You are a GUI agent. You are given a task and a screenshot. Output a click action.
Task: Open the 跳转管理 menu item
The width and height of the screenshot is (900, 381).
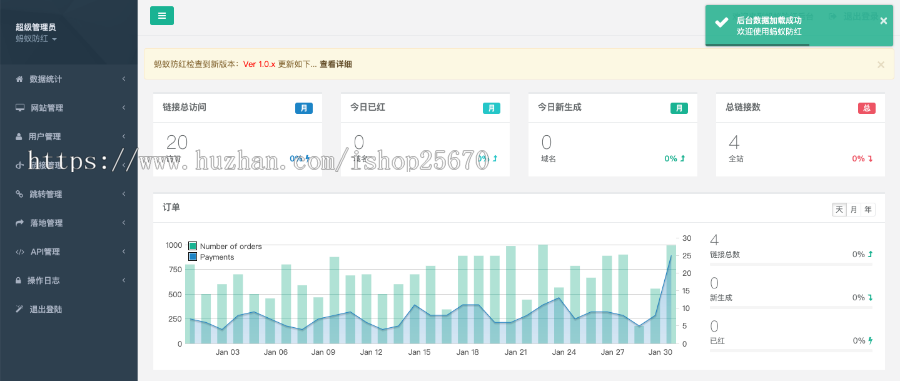69,194
